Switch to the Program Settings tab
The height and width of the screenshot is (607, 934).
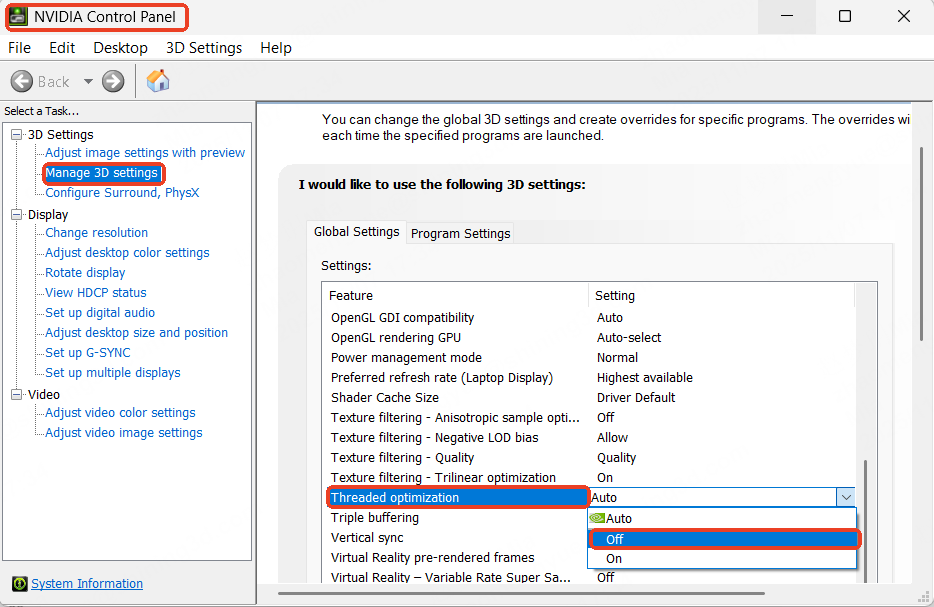coord(460,234)
